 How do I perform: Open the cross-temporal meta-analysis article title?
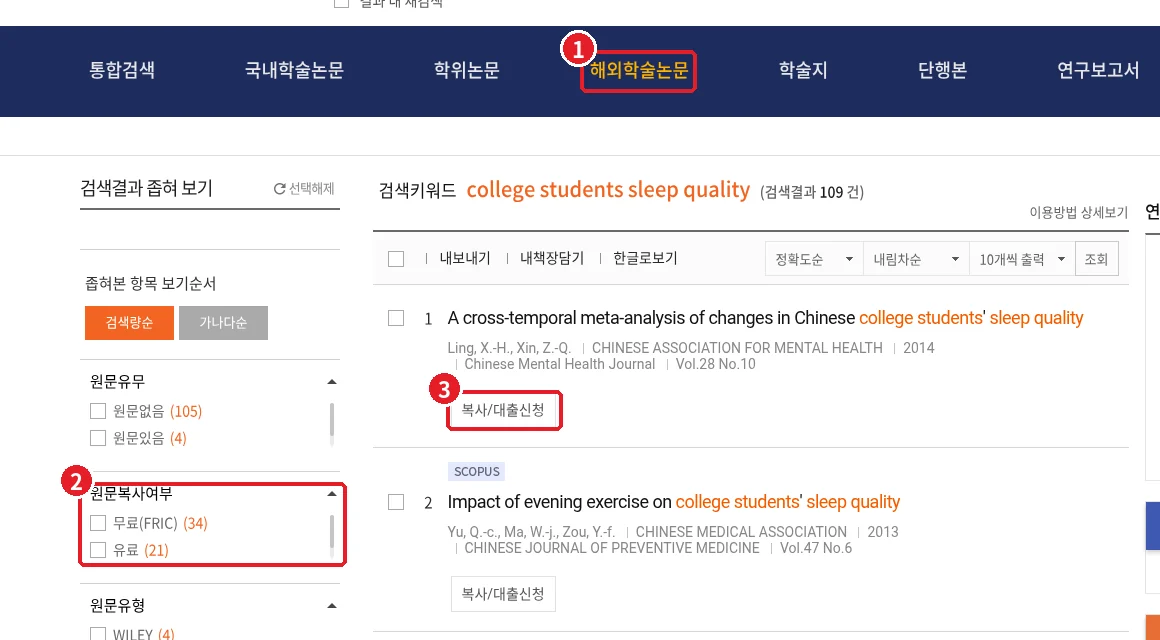click(765, 318)
